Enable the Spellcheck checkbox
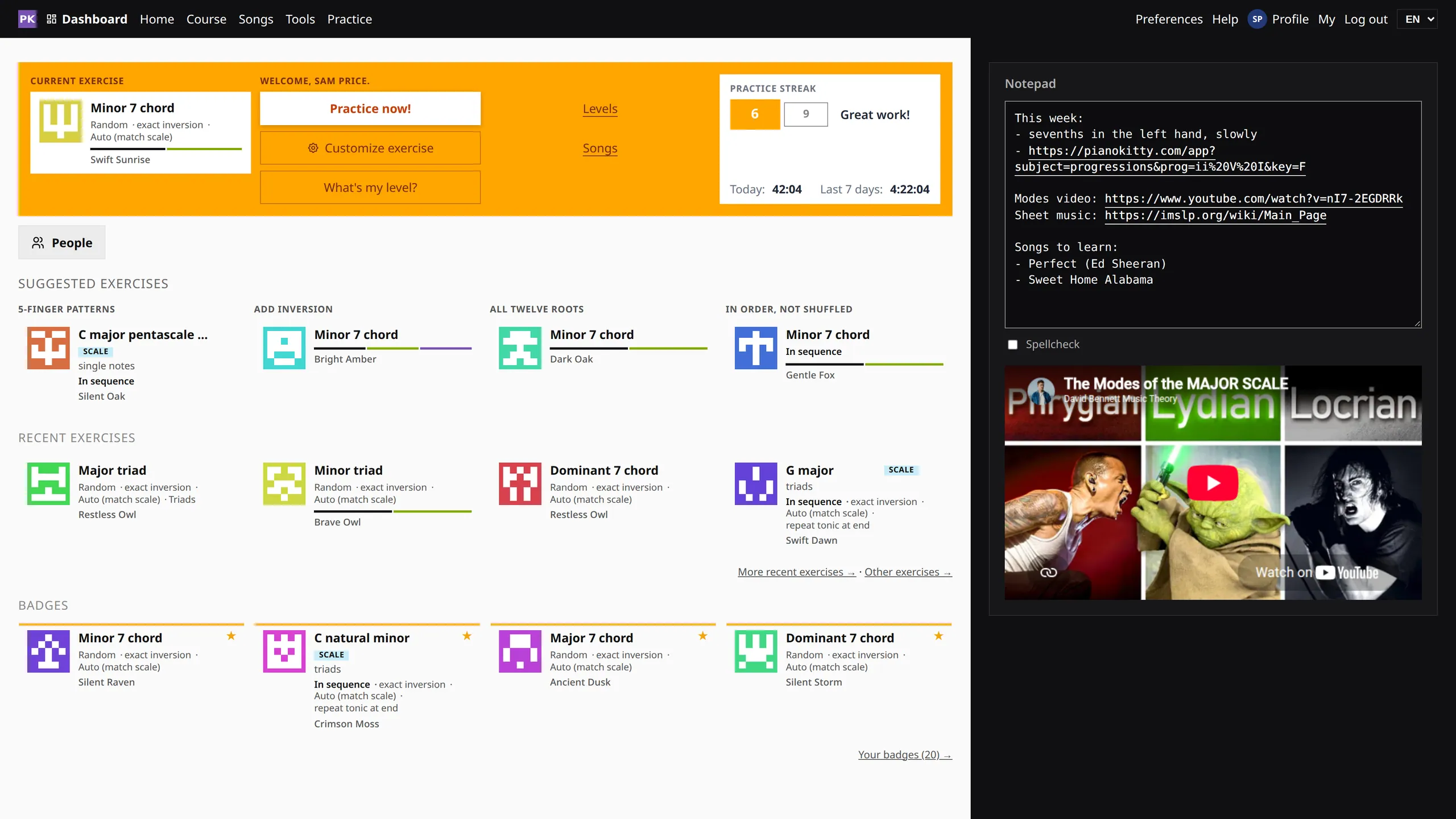The width and height of the screenshot is (1456, 819). click(x=1012, y=345)
